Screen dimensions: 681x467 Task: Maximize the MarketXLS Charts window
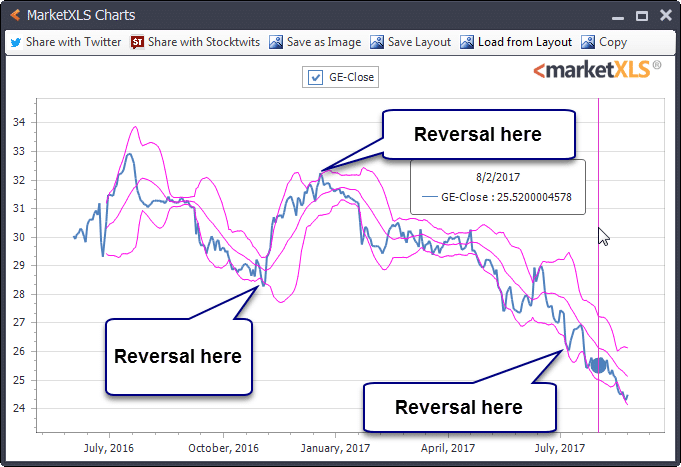[642, 16]
